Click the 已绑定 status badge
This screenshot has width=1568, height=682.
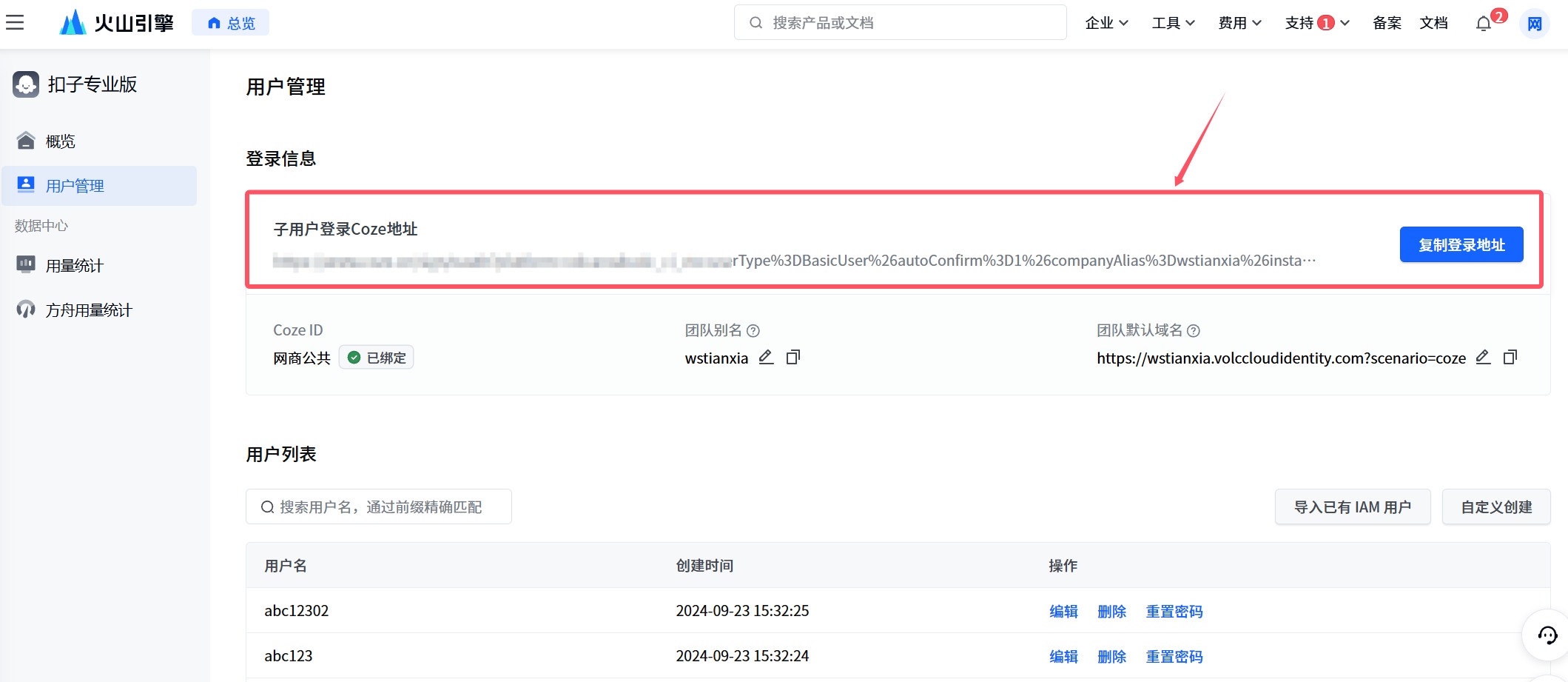377,358
